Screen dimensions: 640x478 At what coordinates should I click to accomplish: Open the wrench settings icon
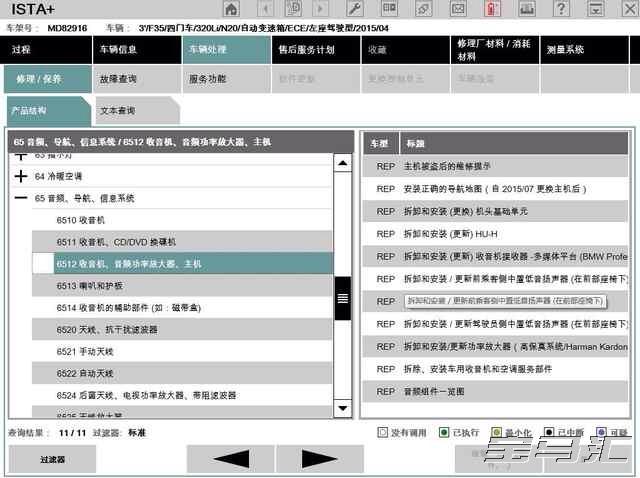pos(355,9)
